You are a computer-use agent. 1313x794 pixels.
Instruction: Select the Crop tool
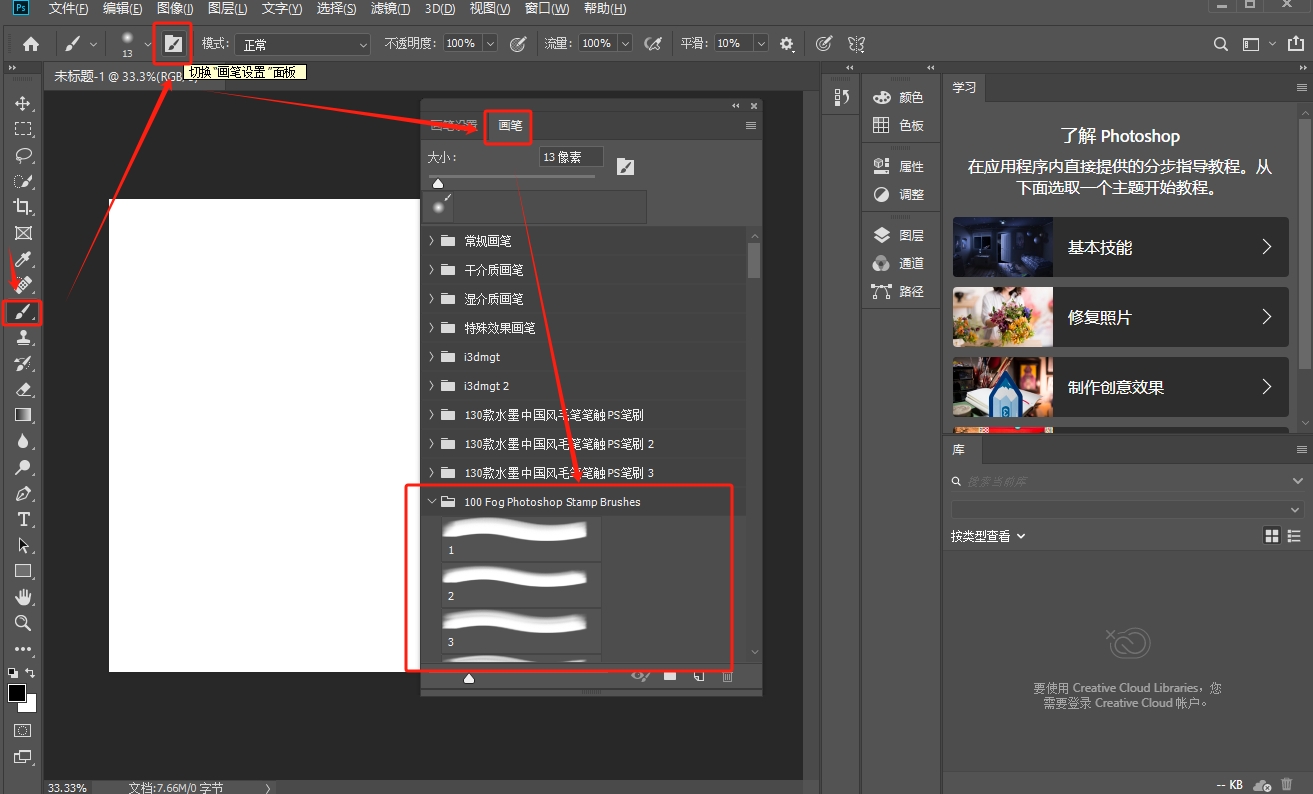coord(23,207)
